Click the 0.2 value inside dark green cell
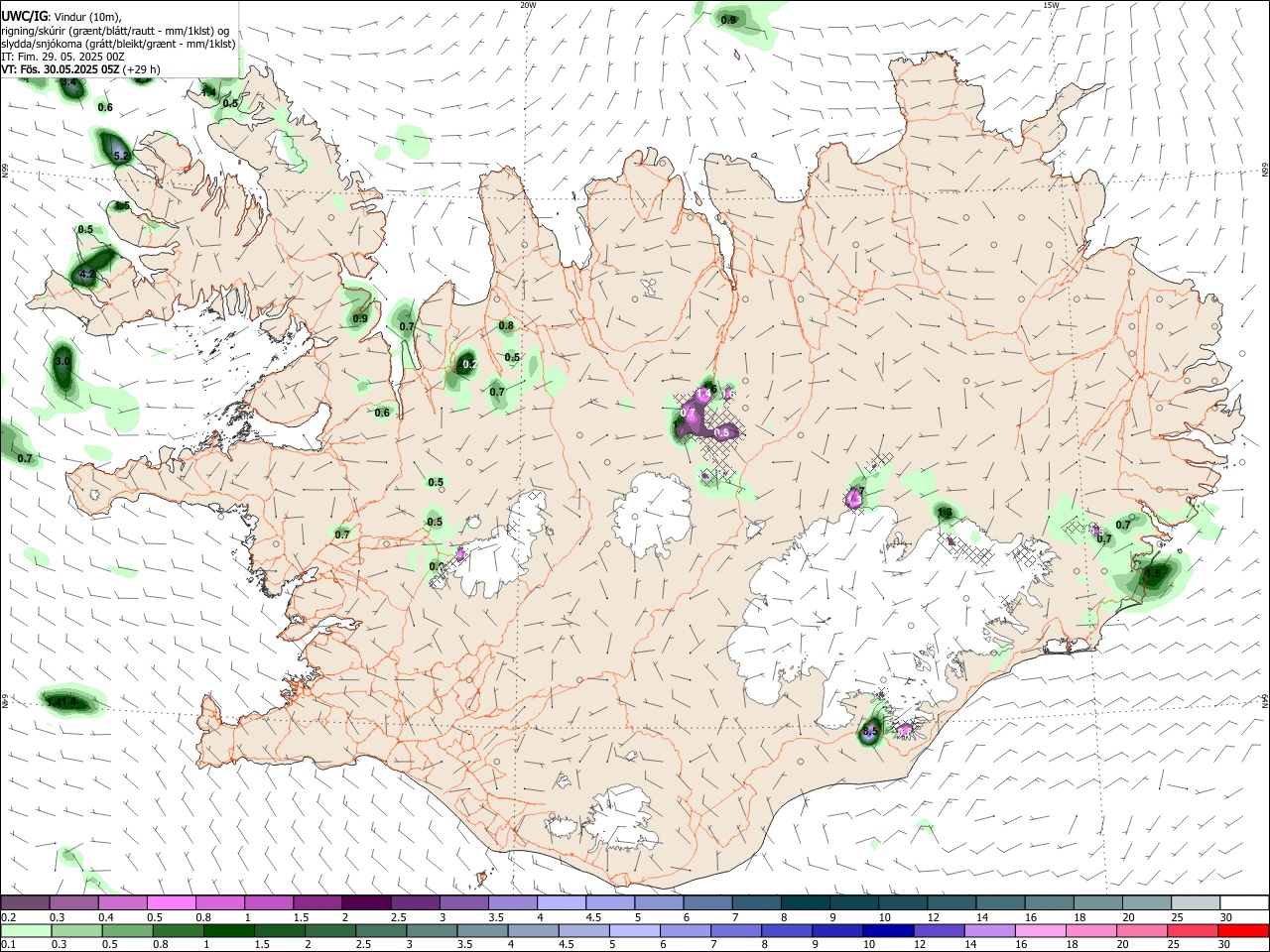 coord(470,364)
